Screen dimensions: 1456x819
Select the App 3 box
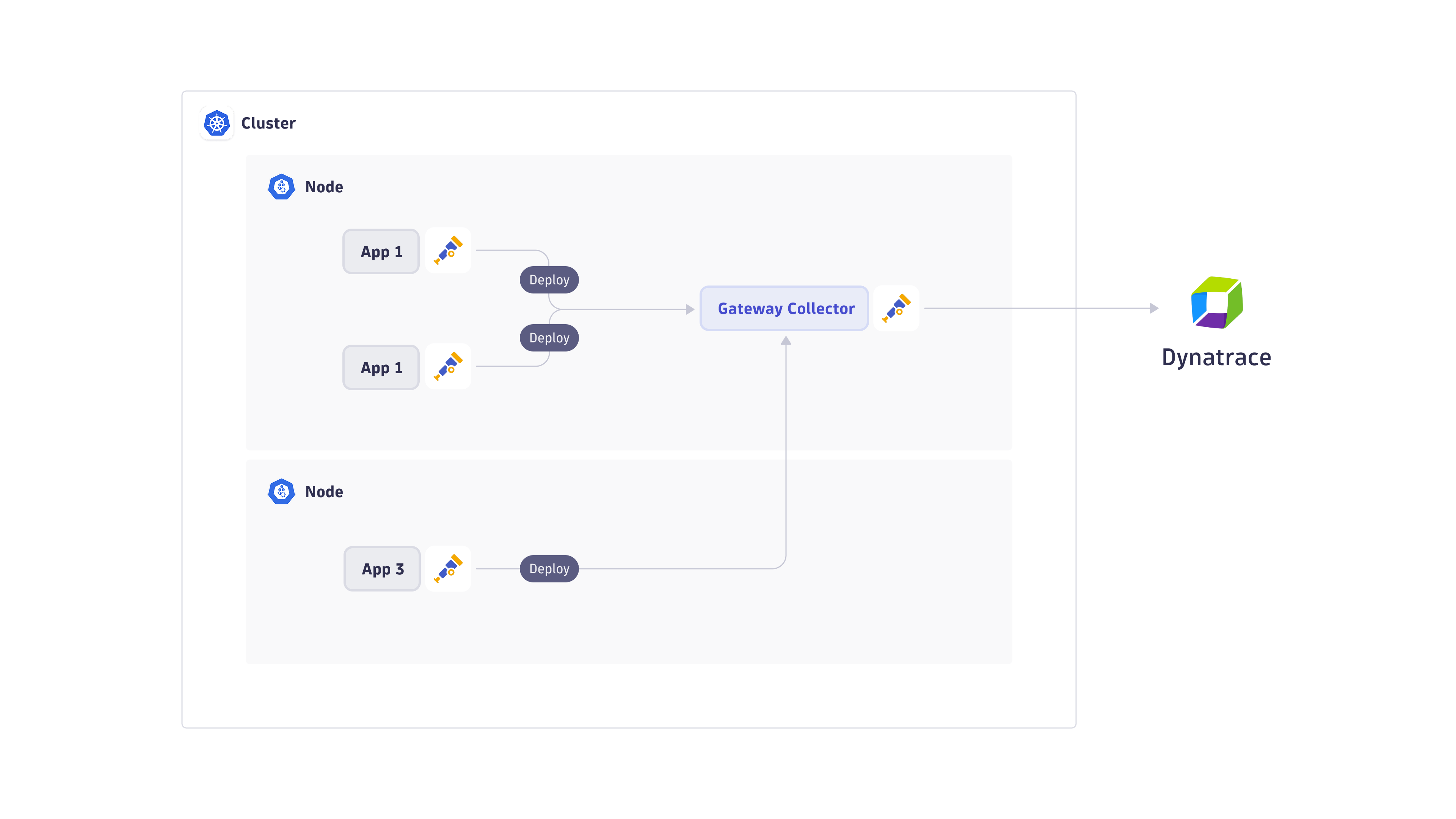pyautogui.click(x=382, y=569)
